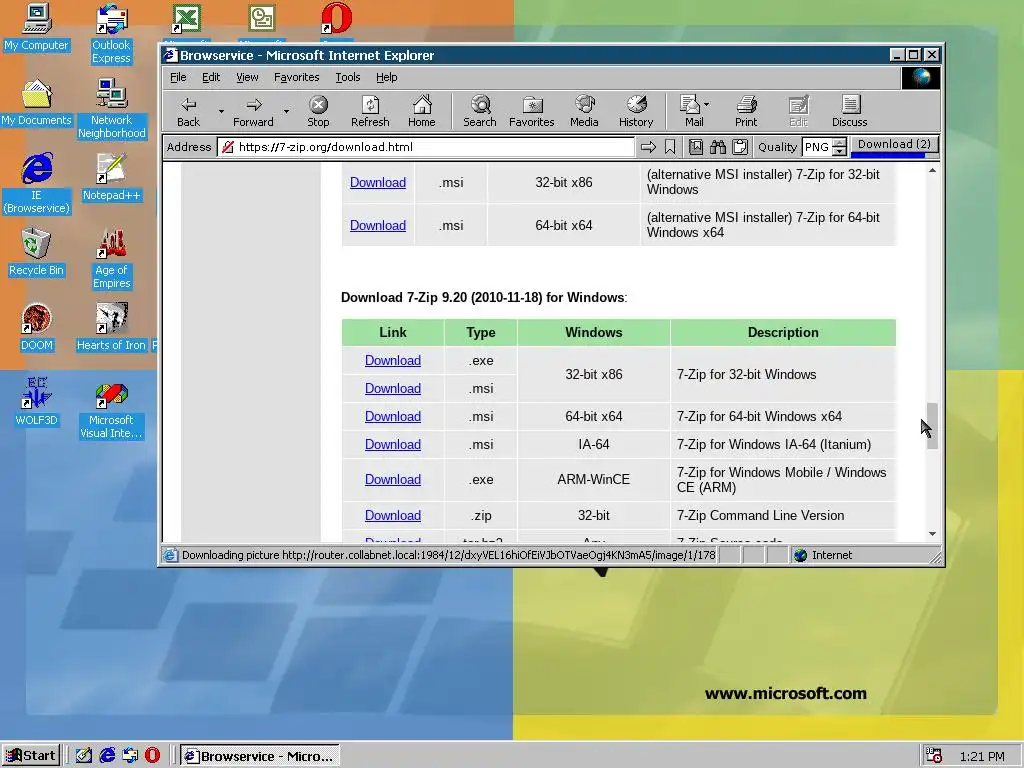Select the WOLF3D desktop icon
This screenshot has width=1024, height=768.
37,402
